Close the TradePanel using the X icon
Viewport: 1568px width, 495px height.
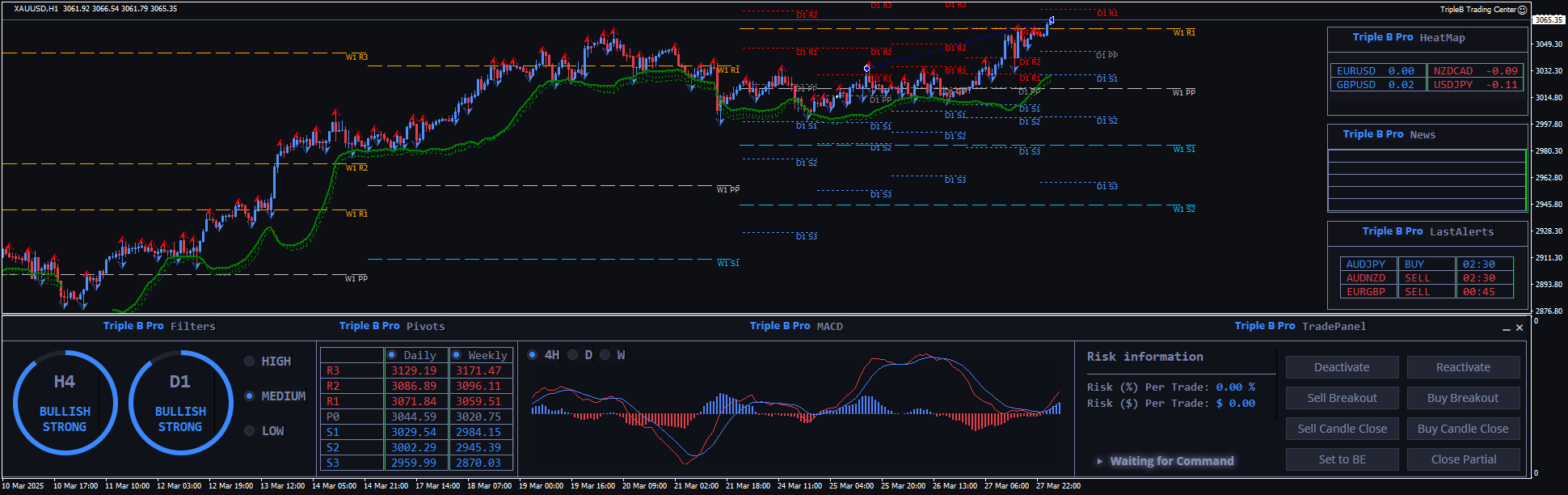[x=1520, y=328]
